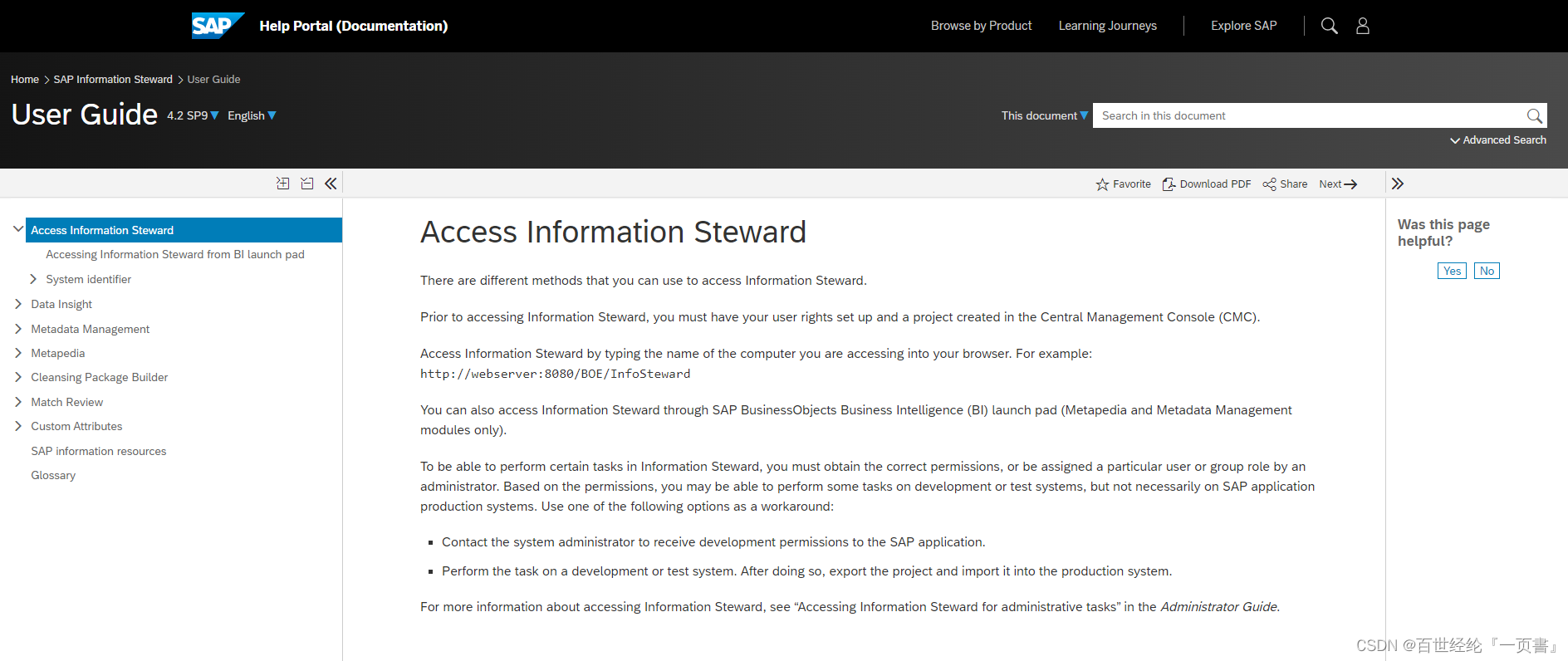Open Explore SAP menu
The height and width of the screenshot is (661, 1568).
1243,26
